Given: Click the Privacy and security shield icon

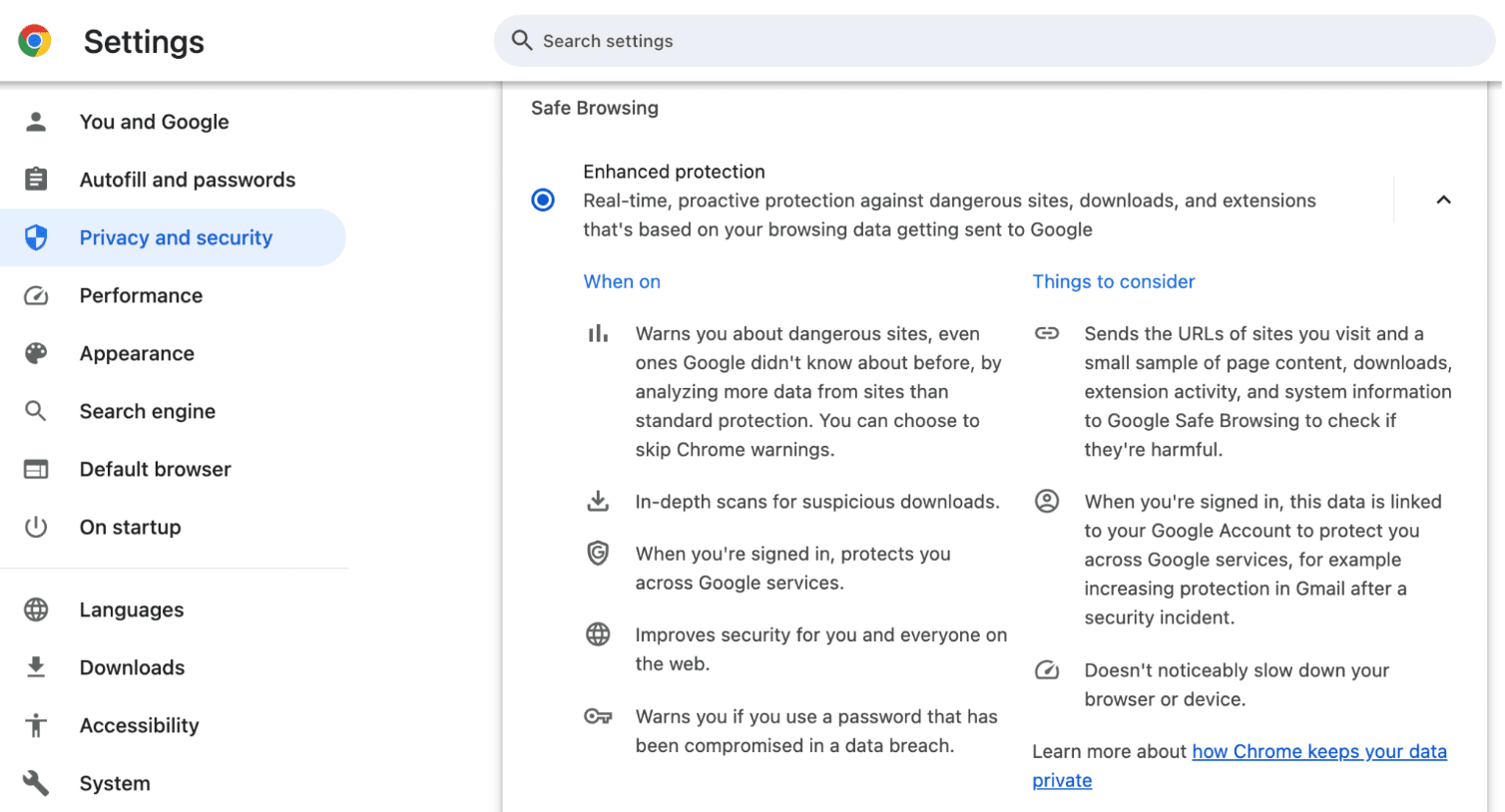Looking at the screenshot, I should (x=36, y=237).
